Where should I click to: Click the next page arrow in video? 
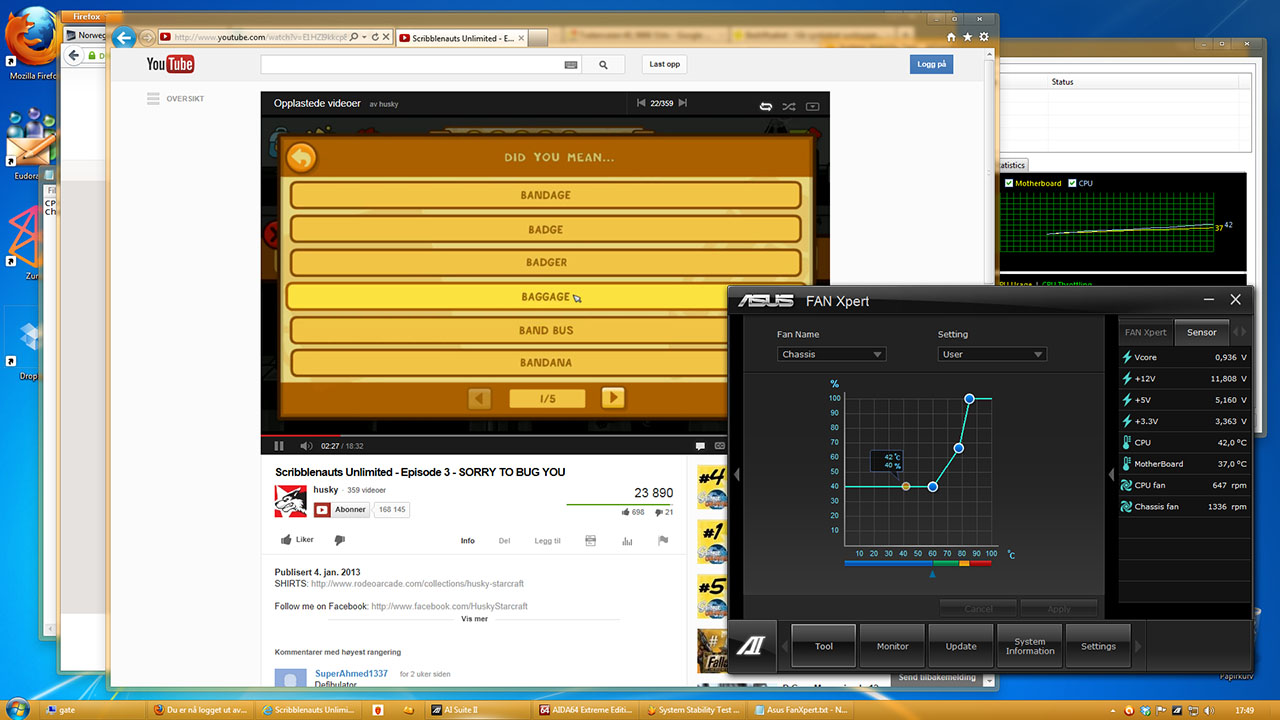[x=613, y=398]
